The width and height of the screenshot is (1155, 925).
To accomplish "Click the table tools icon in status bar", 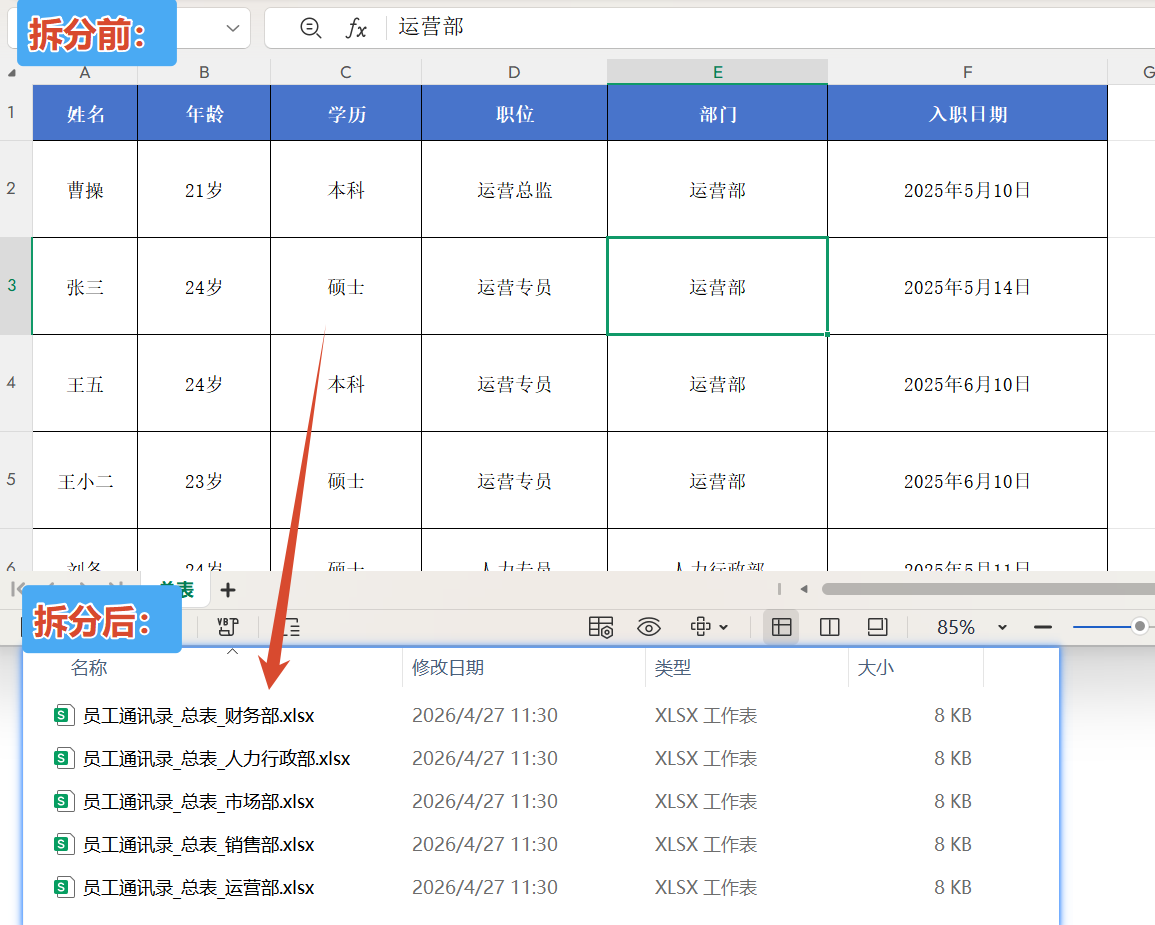I will [602, 627].
